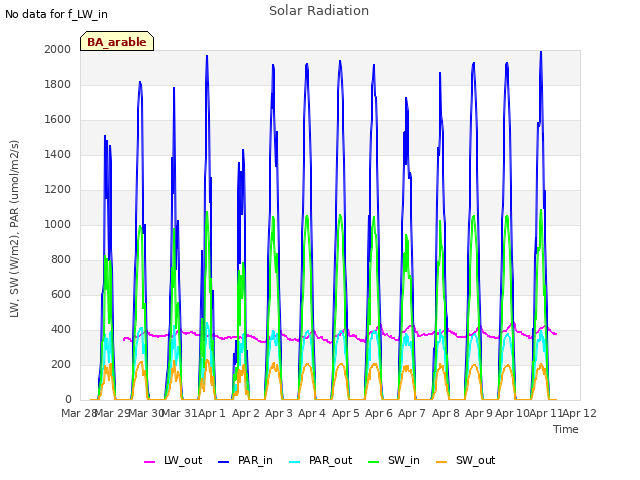Click the 600 y-axis tick label
Image resolution: width=640 pixels, height=480 pixels.
point(61,295)
